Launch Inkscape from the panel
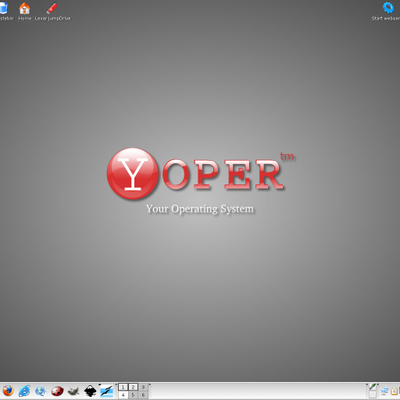This screenshot has height=400, width=400. (90, 391)
